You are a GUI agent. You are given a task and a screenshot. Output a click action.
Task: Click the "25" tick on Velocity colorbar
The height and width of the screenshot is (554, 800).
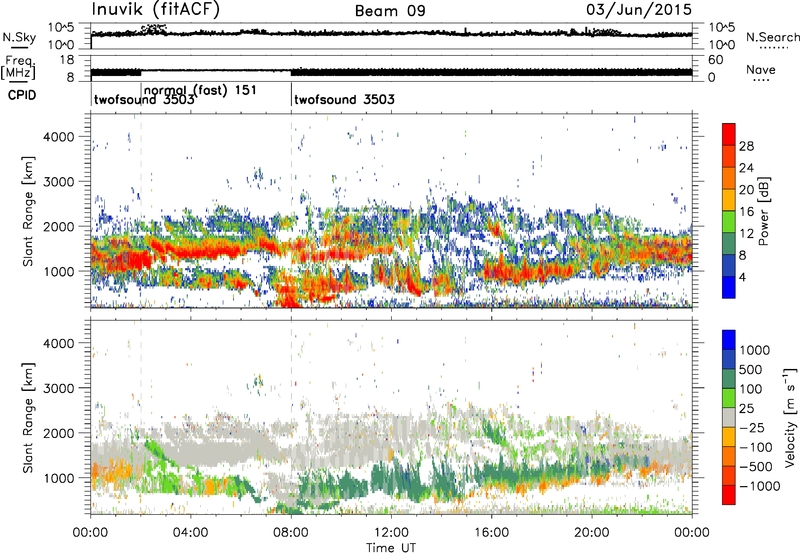pyautogui.click(x=746, y=408)
